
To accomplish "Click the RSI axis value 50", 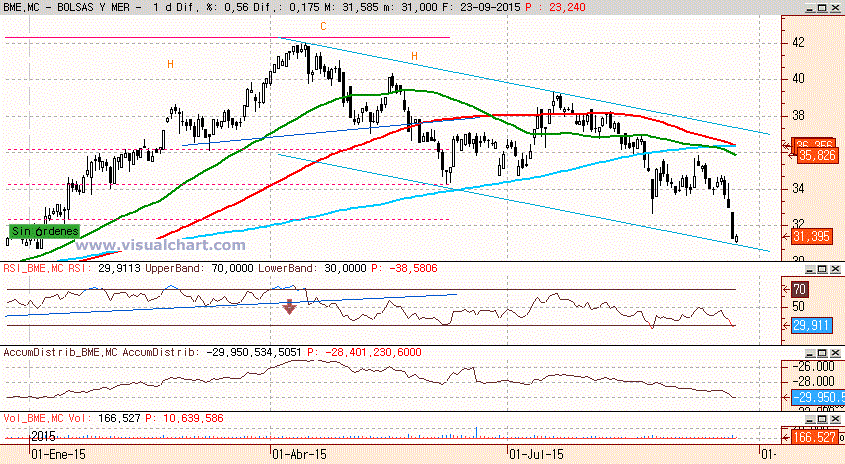I will tap(798, 307).
